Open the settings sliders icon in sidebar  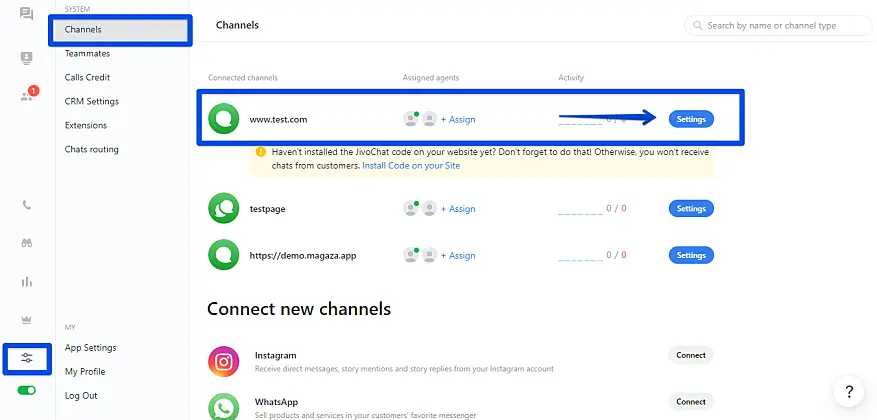click(x=27, y=358)
